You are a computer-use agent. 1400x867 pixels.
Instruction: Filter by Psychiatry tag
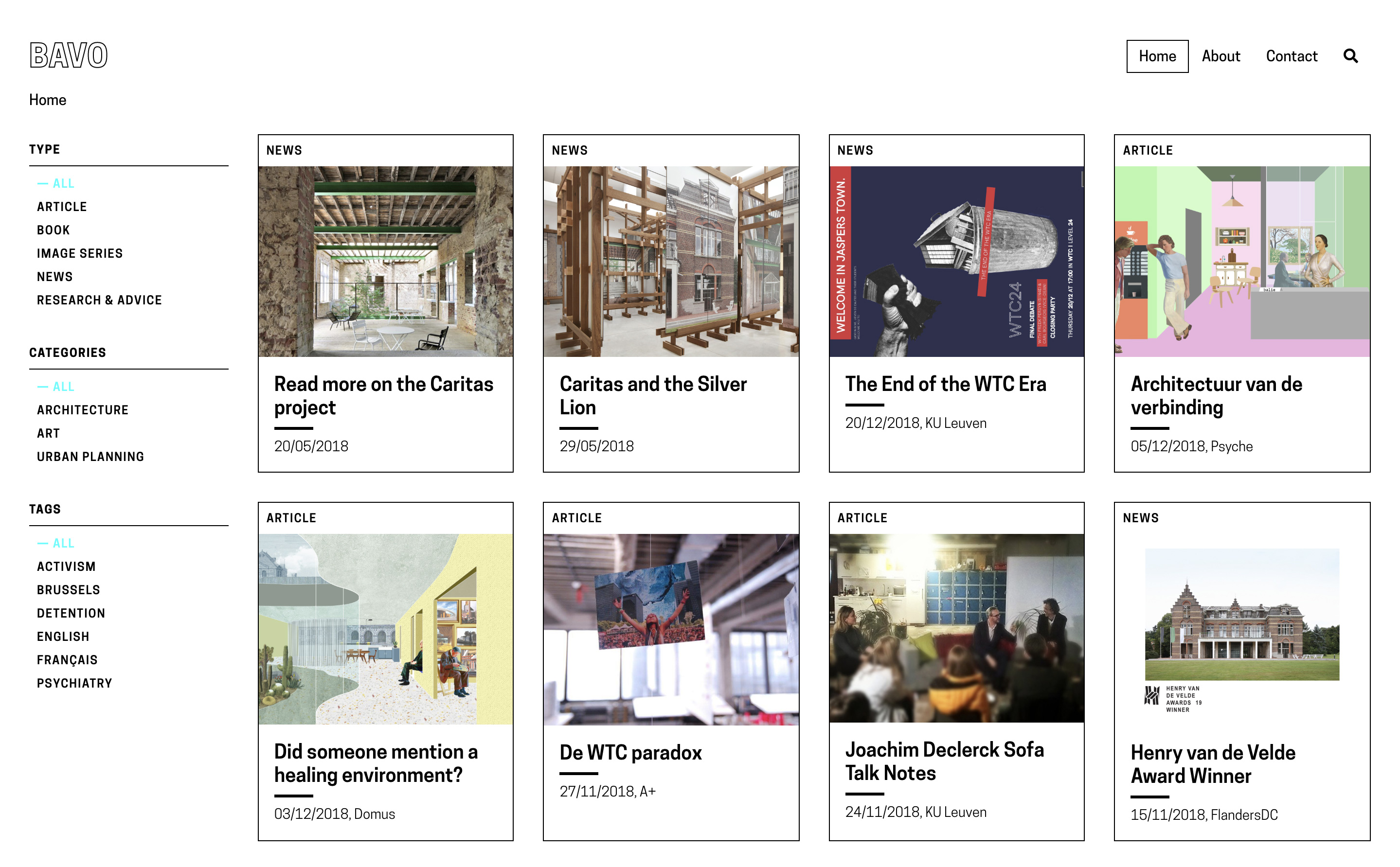pos(74,684)
